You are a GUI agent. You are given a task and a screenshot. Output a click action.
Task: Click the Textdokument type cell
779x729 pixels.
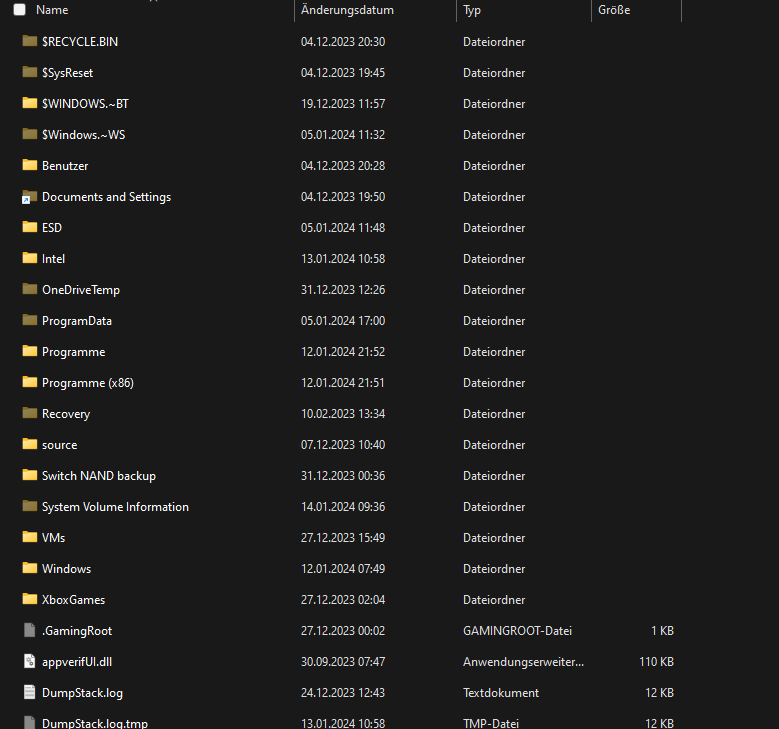point(501,693)
